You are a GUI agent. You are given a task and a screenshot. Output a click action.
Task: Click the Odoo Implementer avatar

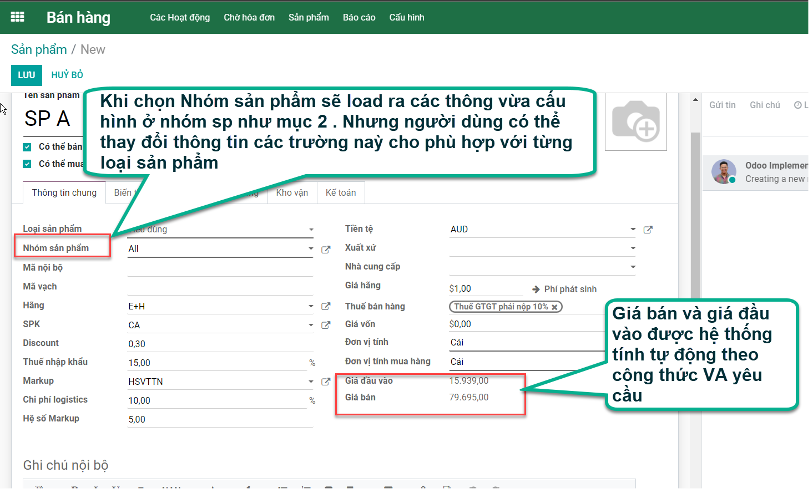[723, 172]
